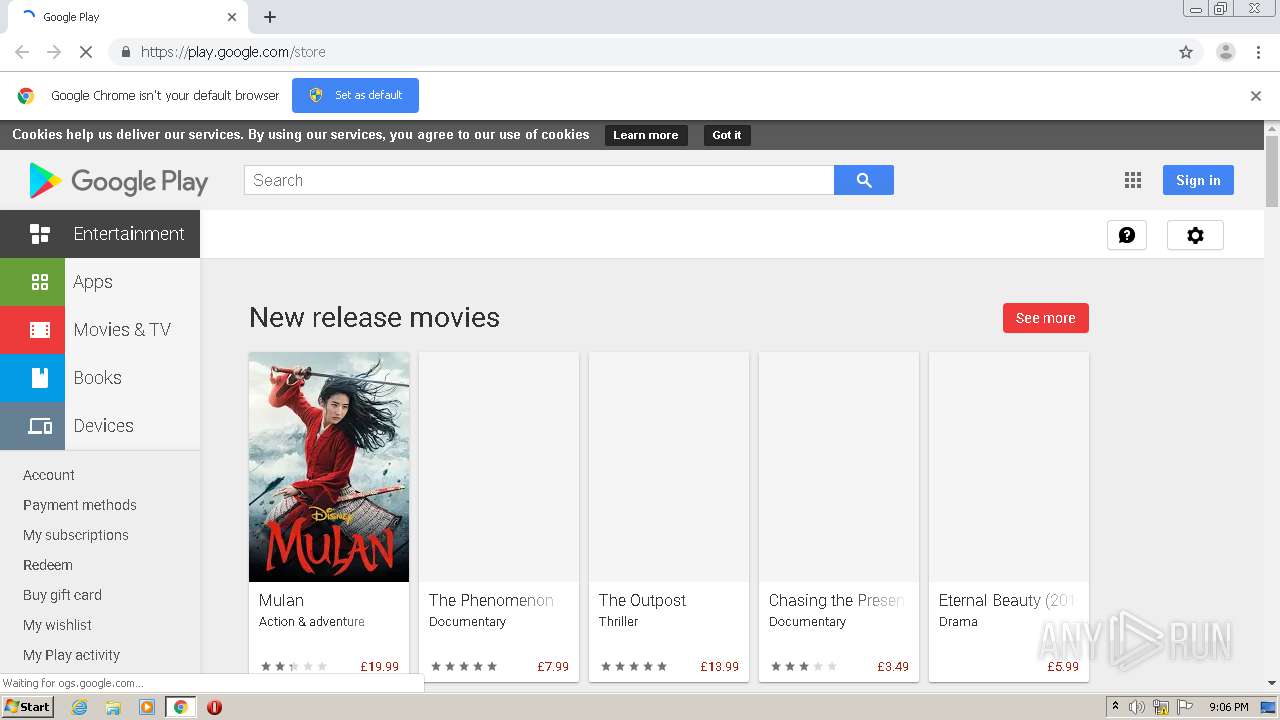1280x720 pixels.
Task: Click the browser forward arrow
Action: (54, 52)
